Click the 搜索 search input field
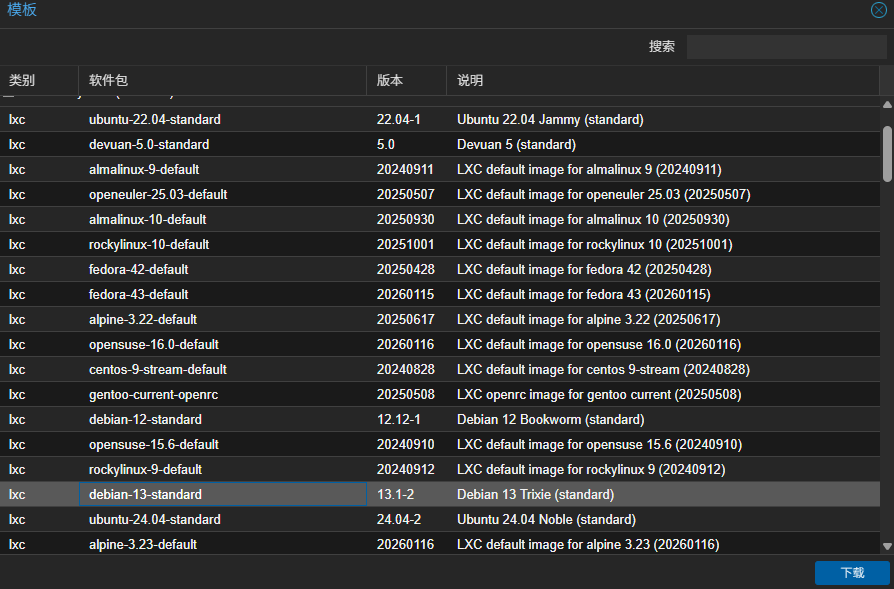Viewport: 894px width, 589px height. point(785,47)
